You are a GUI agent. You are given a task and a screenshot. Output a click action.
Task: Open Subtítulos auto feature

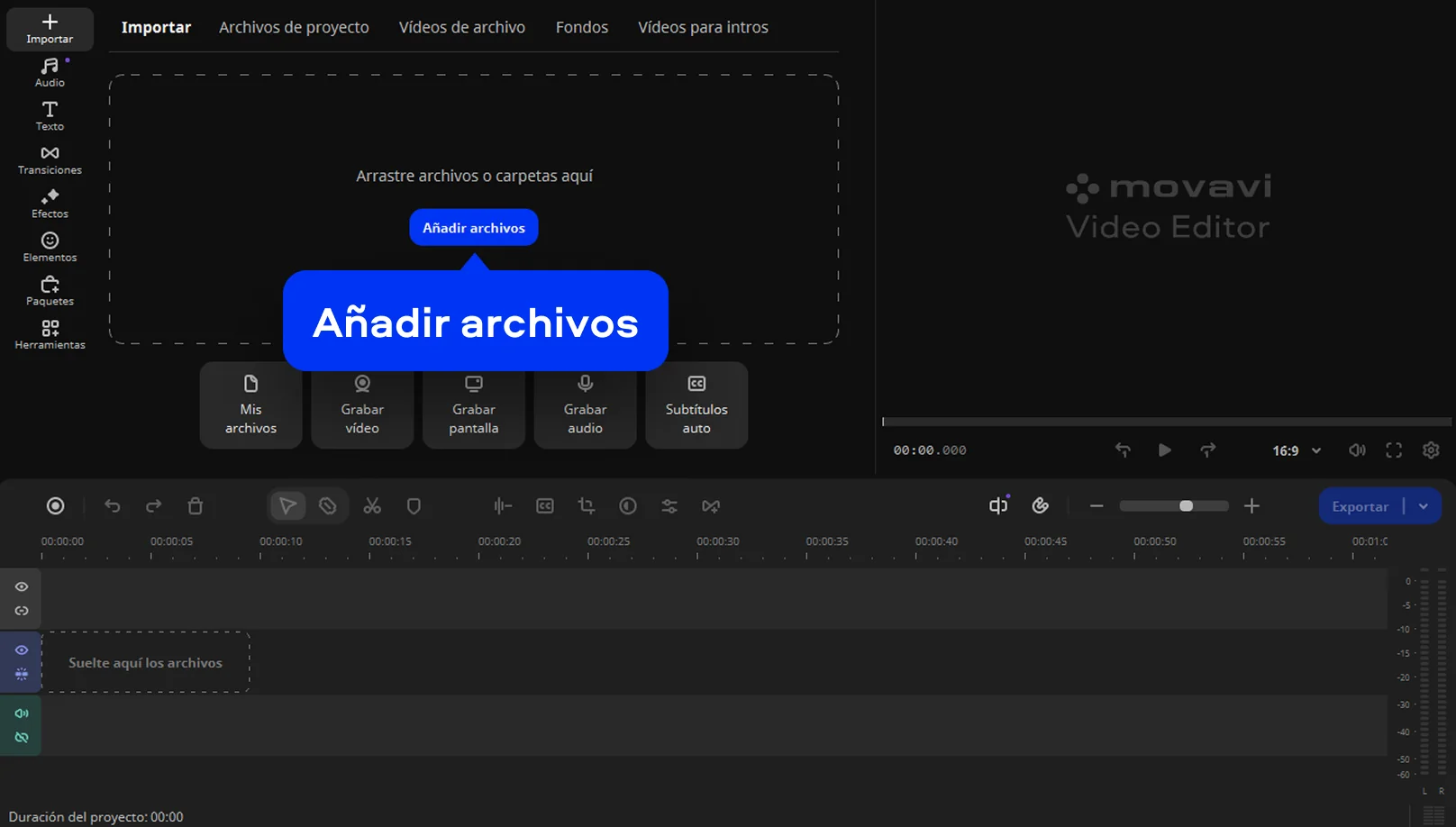tap(696, 405)
